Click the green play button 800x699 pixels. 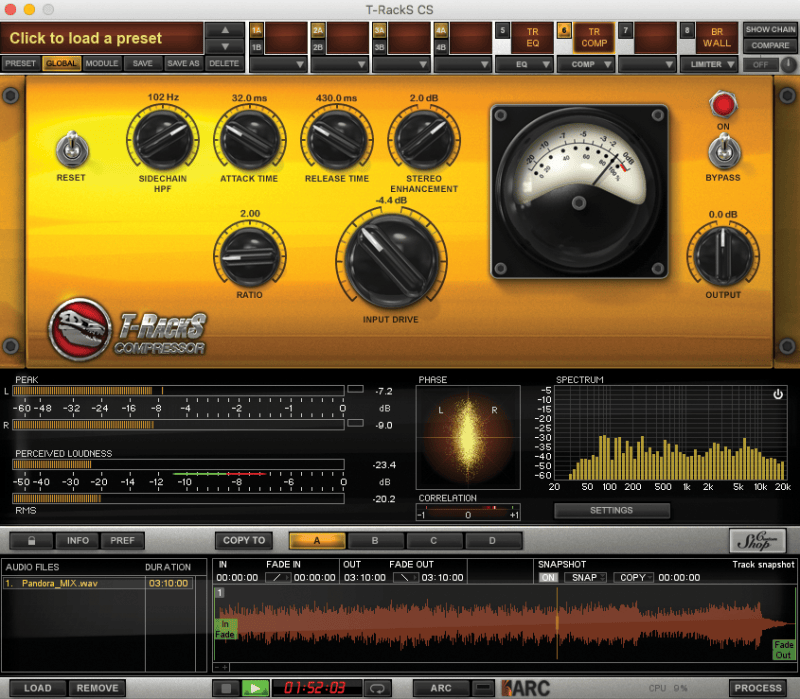tap(255, 688)
